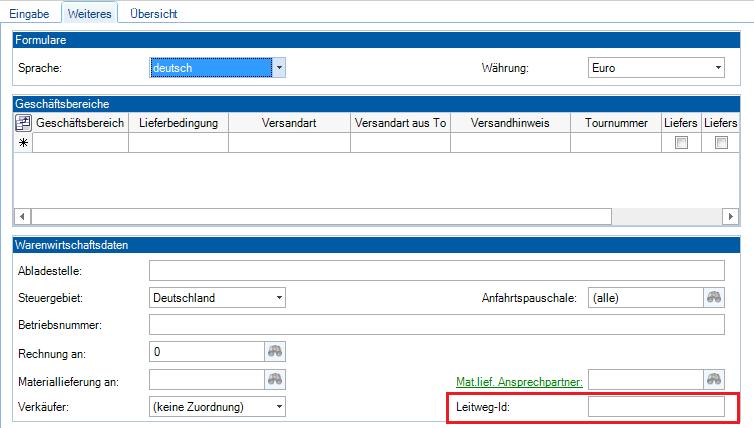Click grid selector icon in Geschäftsbereiche table
The height and width of the screenshot is (428, 754).
pyautogui.click(x=23, y=123)
